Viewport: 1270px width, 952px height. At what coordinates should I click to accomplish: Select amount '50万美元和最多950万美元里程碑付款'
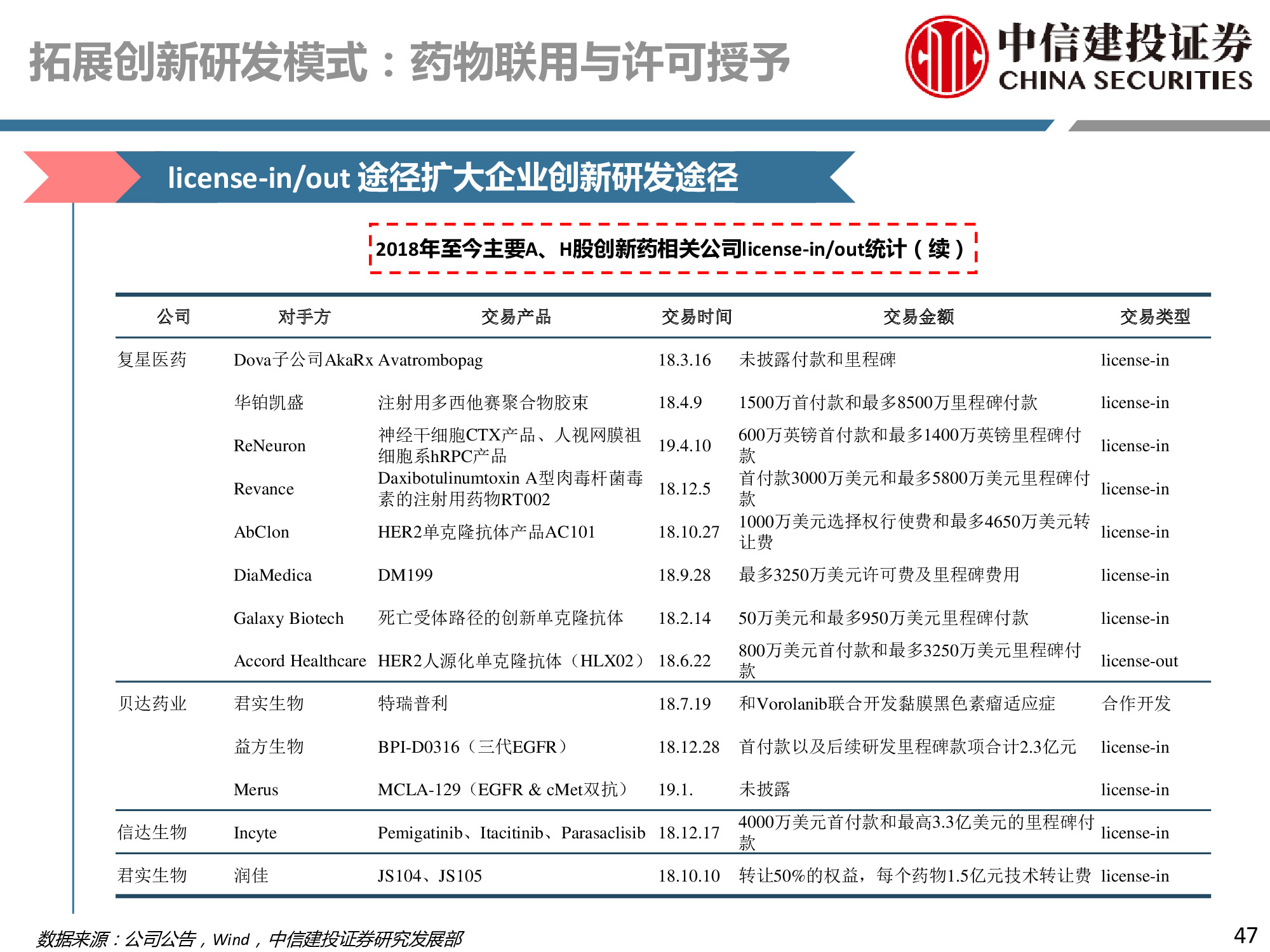883,618
